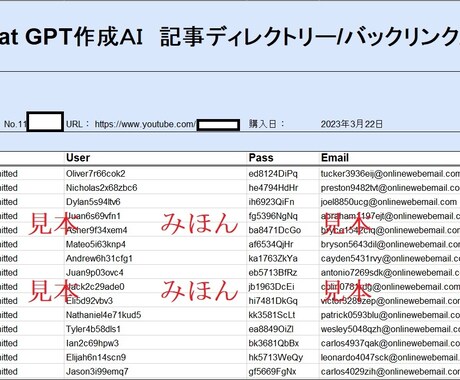Click the Email column header

tap(335, 158)
